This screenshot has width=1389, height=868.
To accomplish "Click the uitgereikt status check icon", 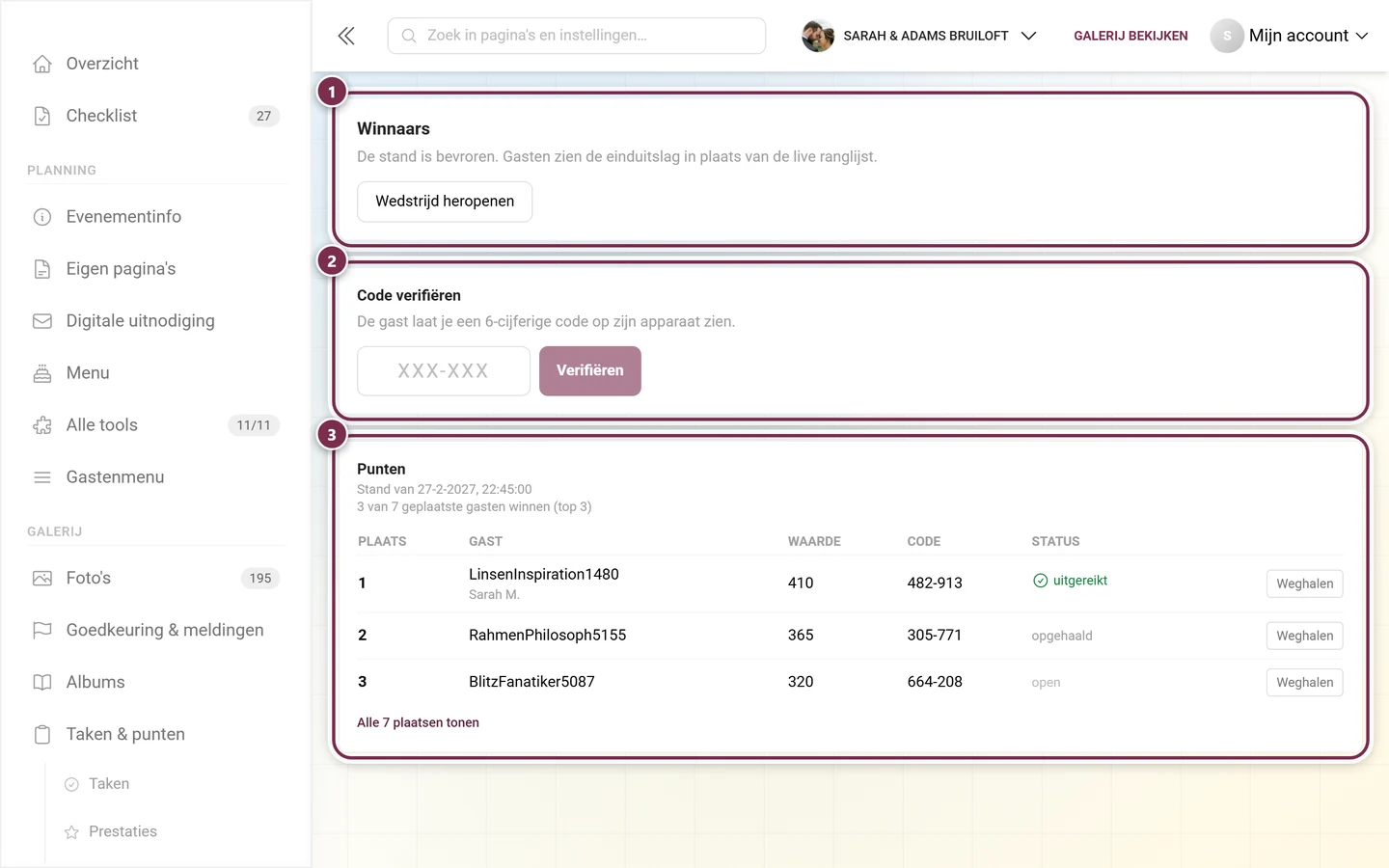I will pos(1040,581).
